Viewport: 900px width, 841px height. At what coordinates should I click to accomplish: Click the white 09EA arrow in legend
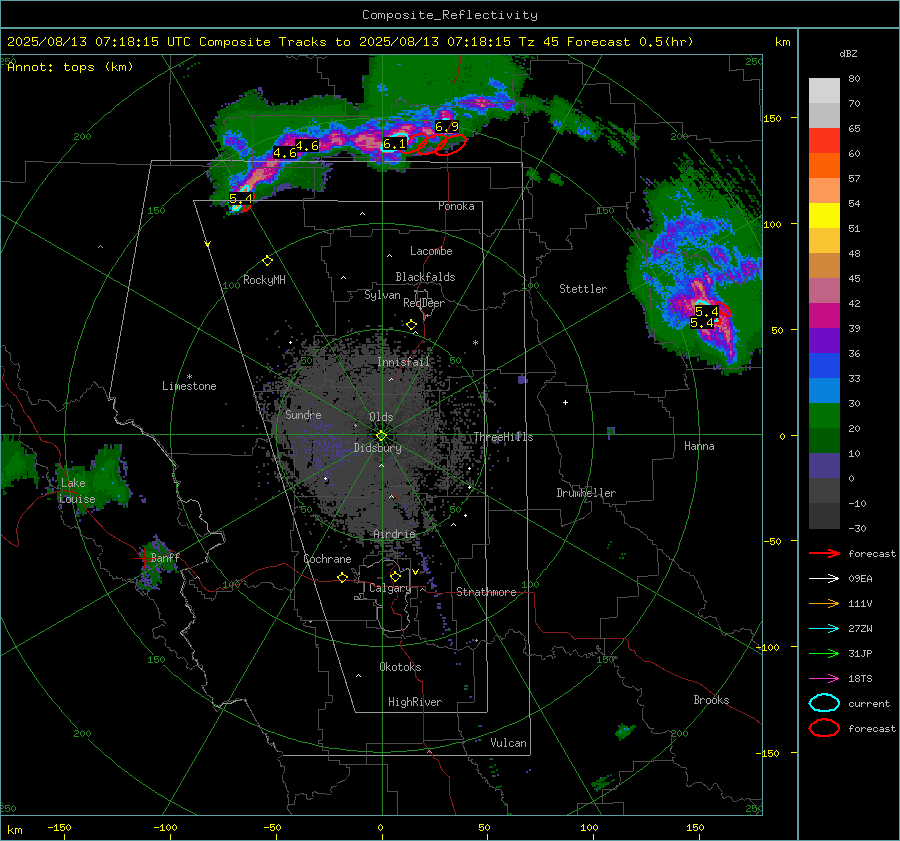(824, 579)
